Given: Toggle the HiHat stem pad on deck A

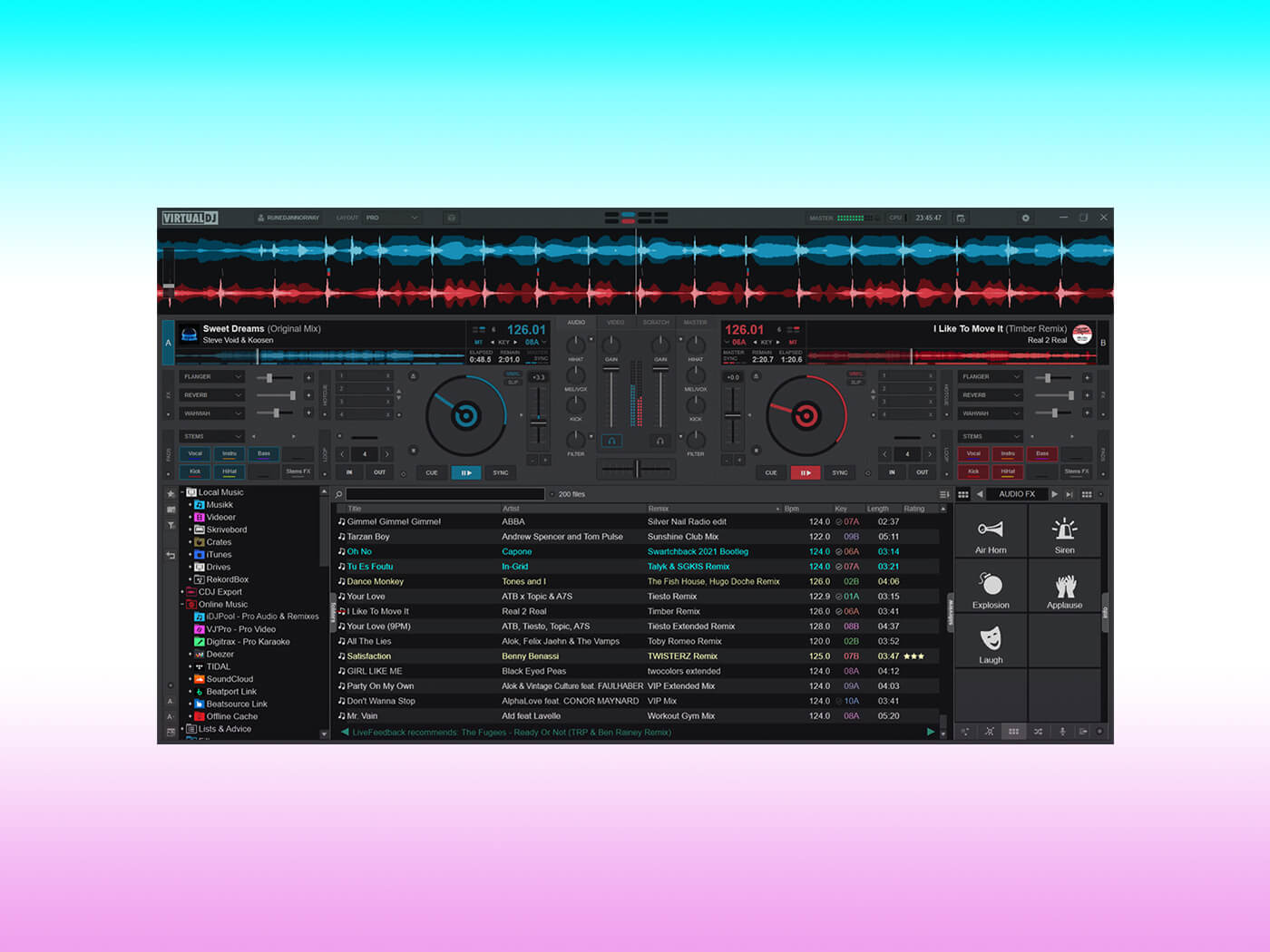Looking at the screenshot, I should point(230,471).
